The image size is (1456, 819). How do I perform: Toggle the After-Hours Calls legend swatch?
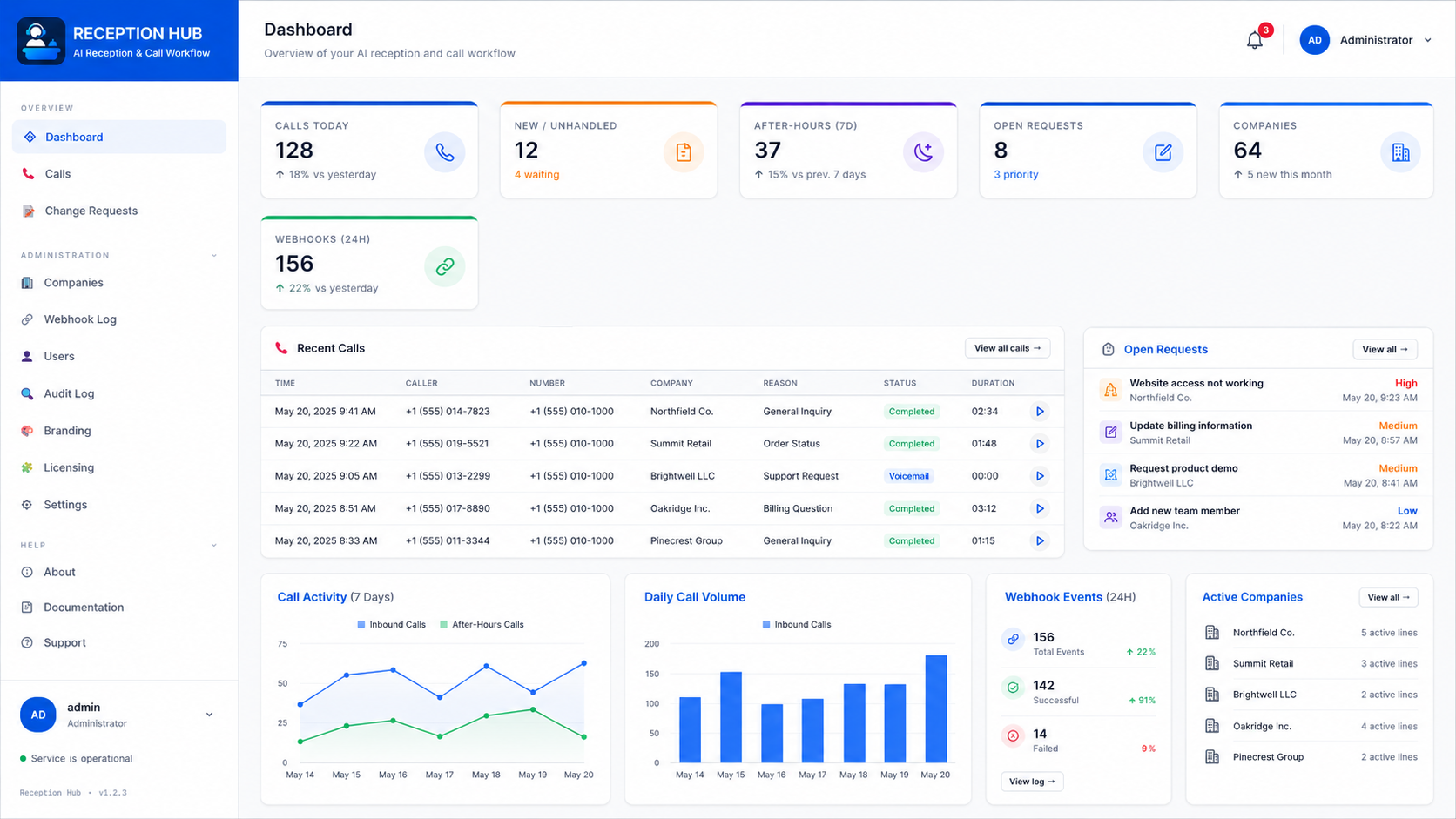click(x=443, y=625)
